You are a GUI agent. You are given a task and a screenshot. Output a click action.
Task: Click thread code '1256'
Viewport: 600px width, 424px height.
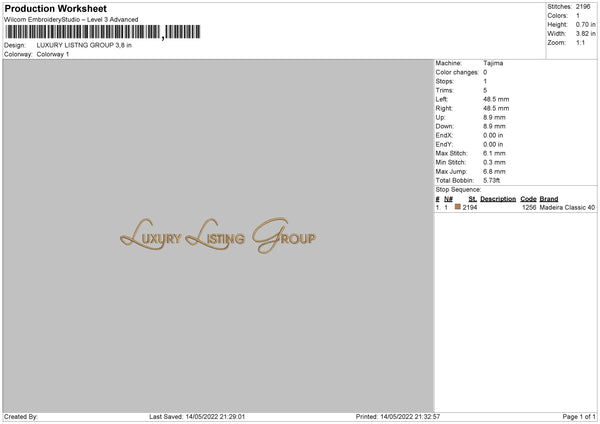point(529,207)
